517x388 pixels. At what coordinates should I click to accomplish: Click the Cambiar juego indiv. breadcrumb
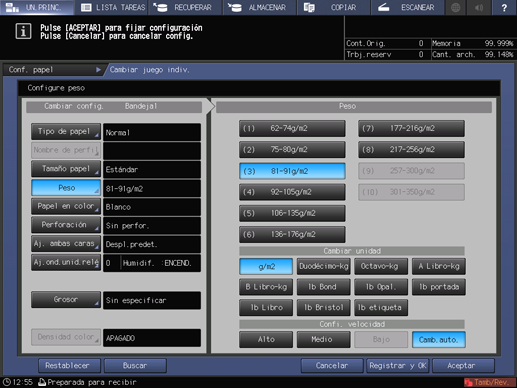pos(149,70)
